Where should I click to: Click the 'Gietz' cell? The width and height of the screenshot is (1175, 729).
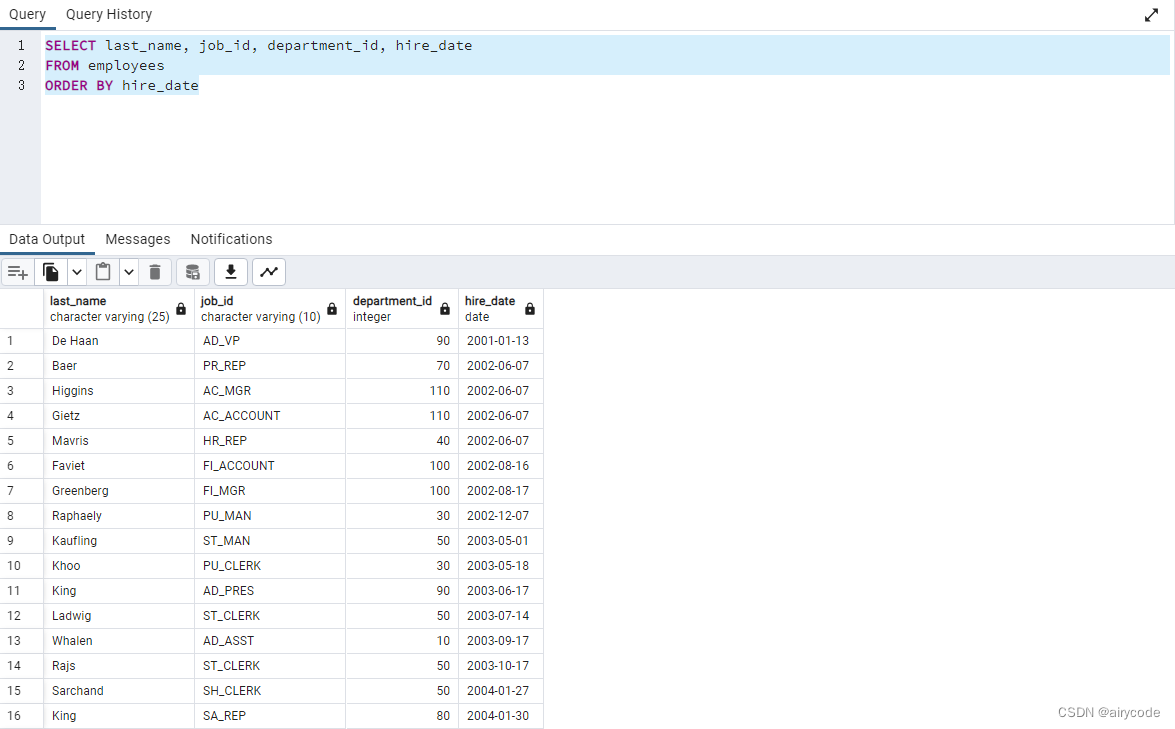coord(119,416)
